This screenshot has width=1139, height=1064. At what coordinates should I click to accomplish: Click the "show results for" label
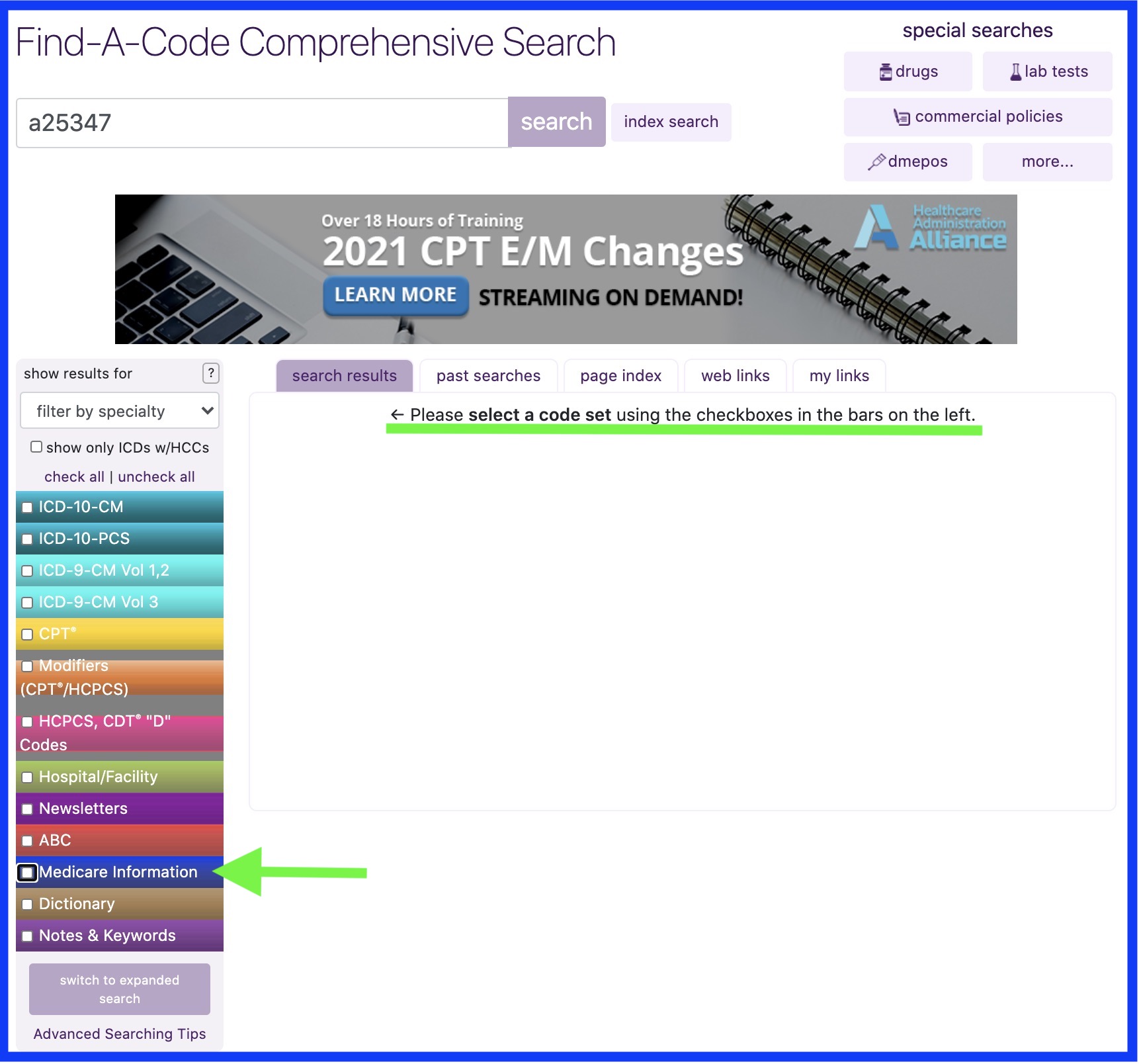point(78,373)
